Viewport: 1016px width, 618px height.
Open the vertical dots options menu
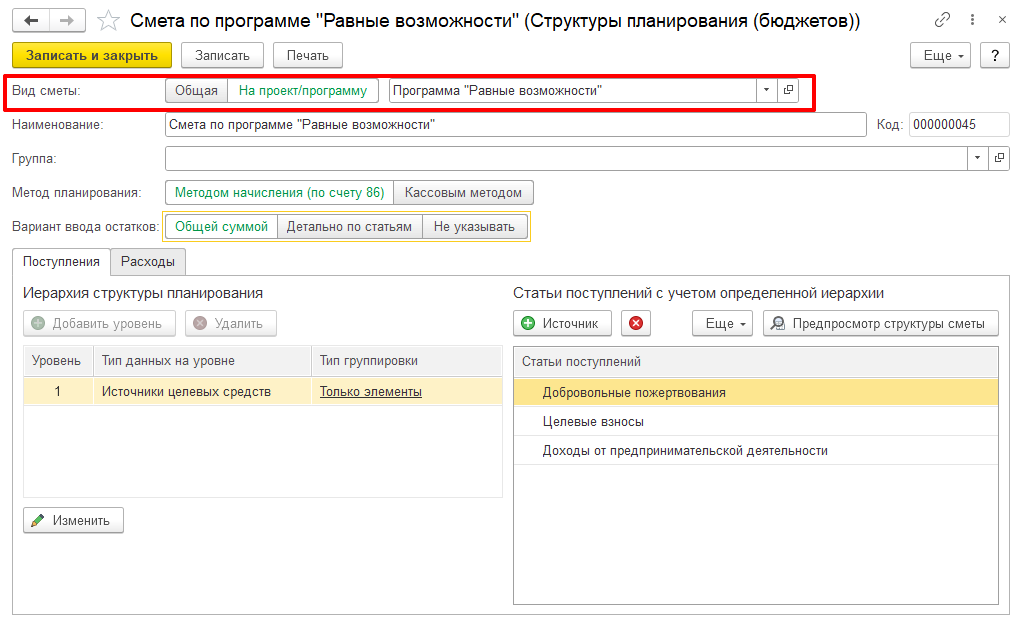pyautogui.click(x=972, y=20)
